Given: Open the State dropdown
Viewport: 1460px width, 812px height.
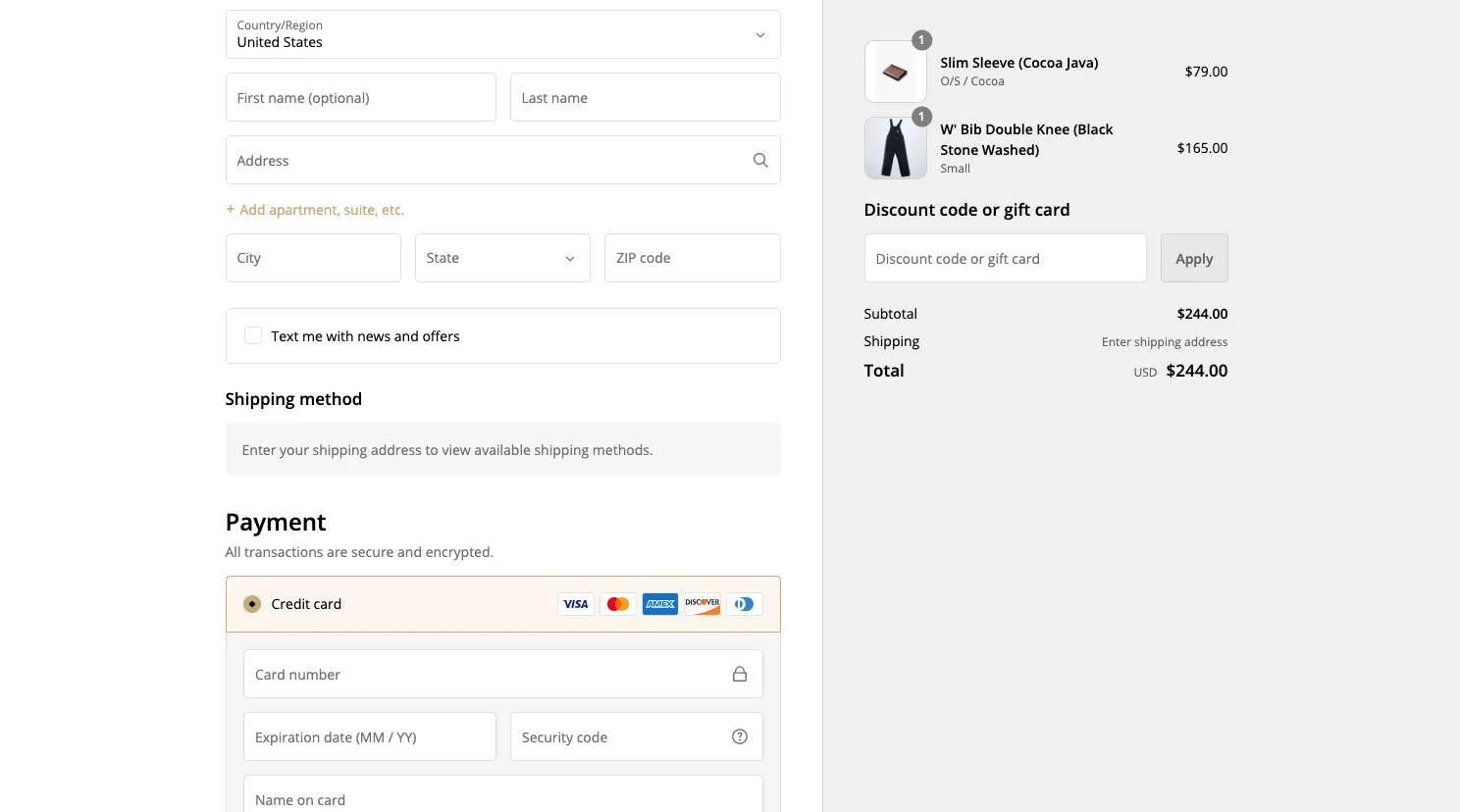Looking at the screenshot, I should [502, 258].
